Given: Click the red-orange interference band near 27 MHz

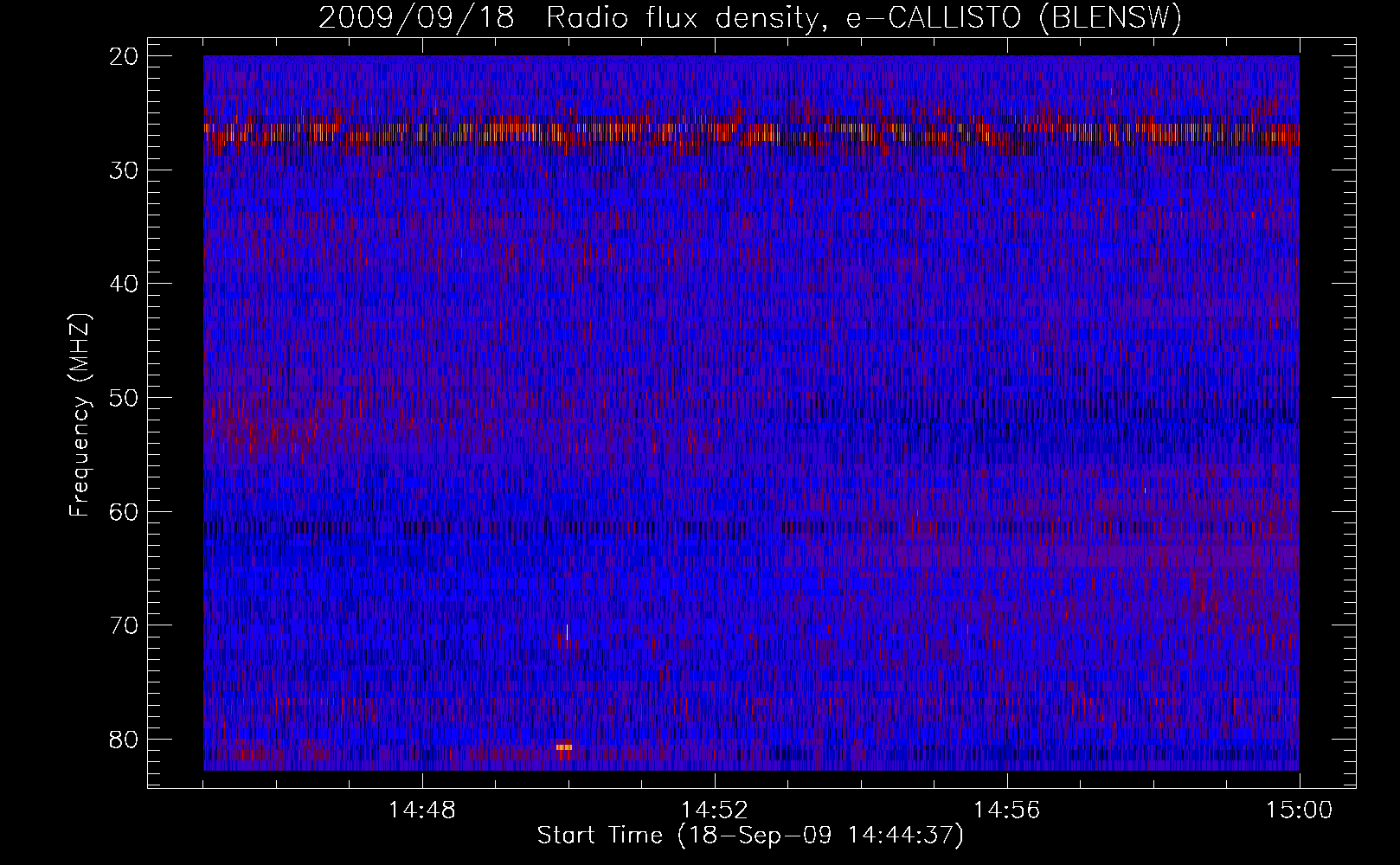Looking at the screenshot, I should point(751,132).
